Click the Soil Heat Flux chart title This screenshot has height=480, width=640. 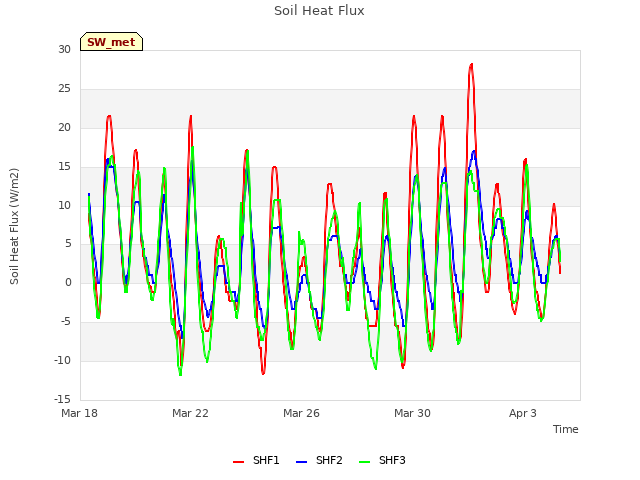coord(319,11)
